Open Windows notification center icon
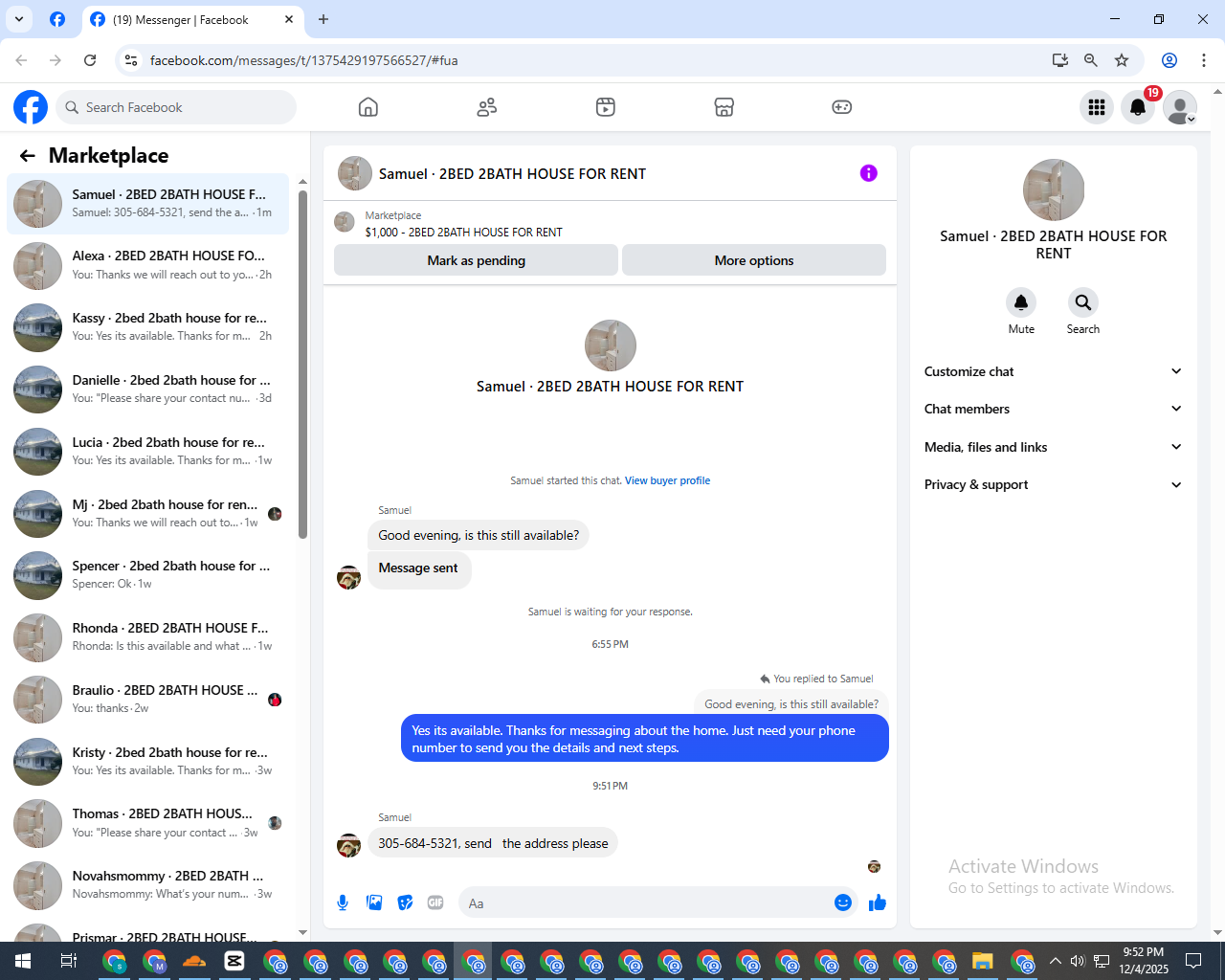The height and width of the screenshot is (980, 1225). pyautogui.click(x=1193, y=961)
